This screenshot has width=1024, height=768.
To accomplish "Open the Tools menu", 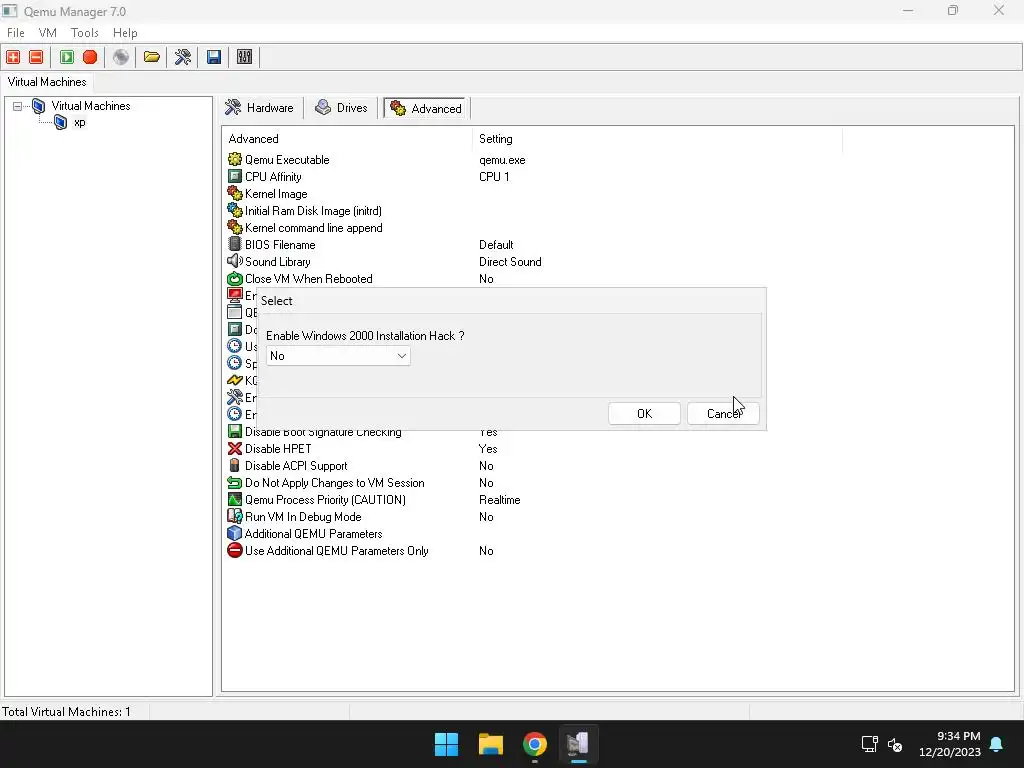I will click(x=85, y=33).
